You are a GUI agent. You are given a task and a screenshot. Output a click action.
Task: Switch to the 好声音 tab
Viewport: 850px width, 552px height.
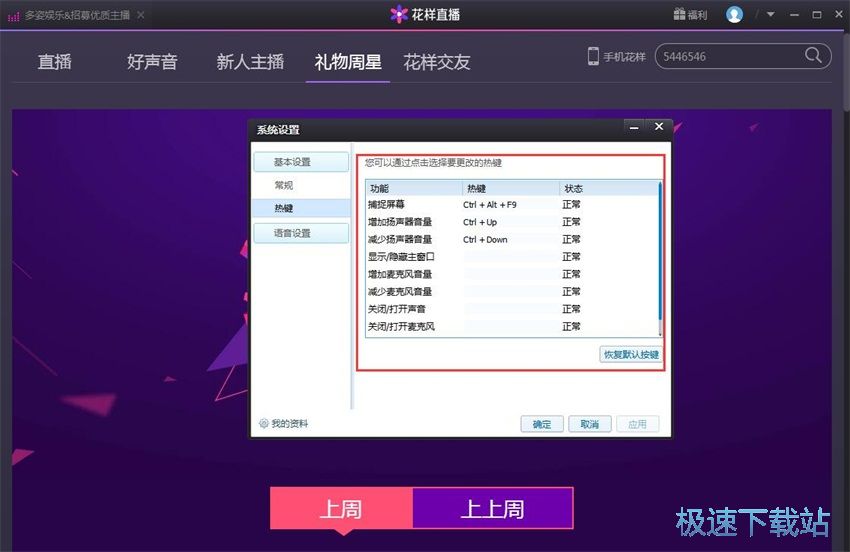[152, 62]
